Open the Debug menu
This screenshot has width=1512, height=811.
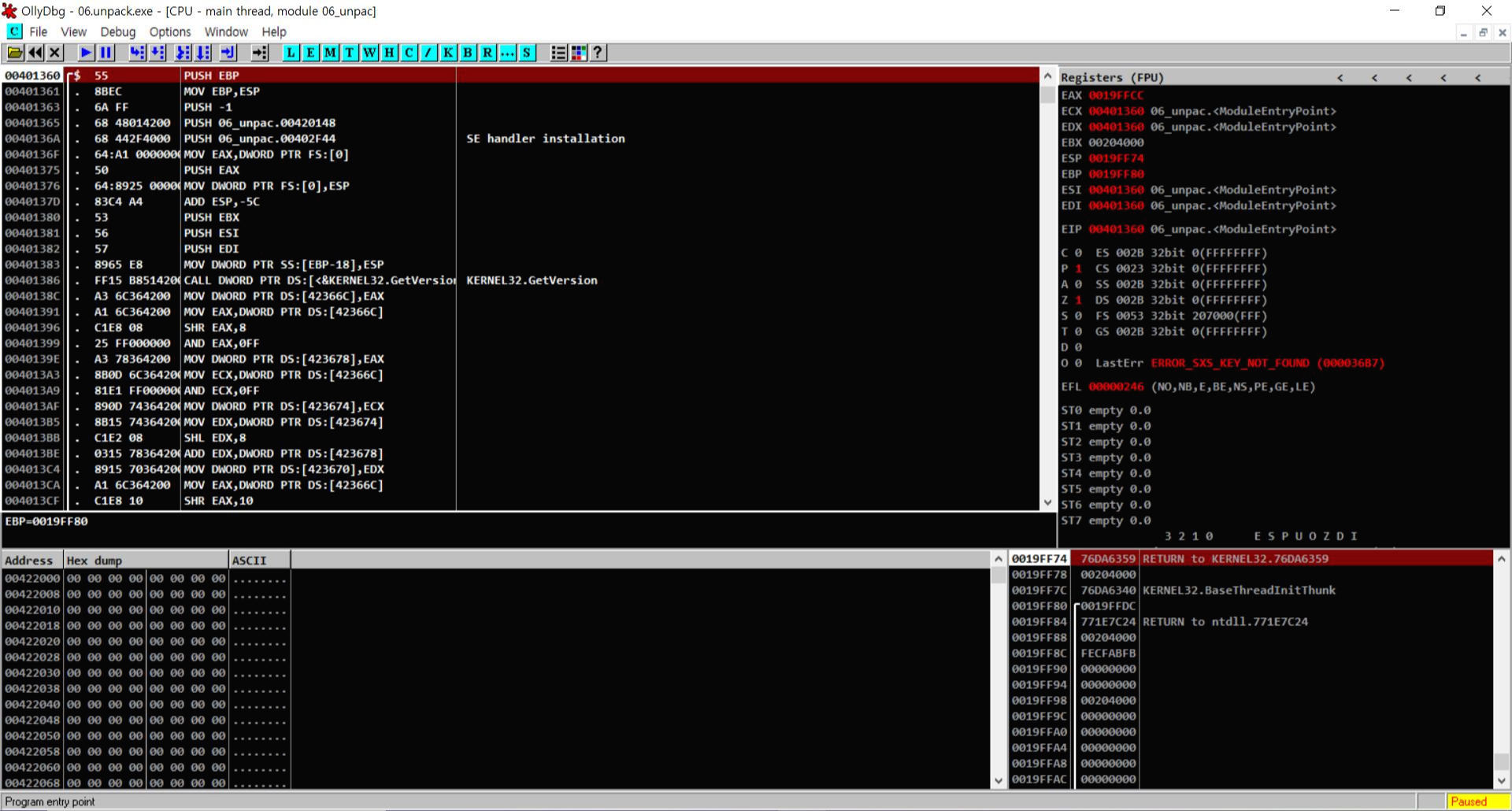click(118, 31)
